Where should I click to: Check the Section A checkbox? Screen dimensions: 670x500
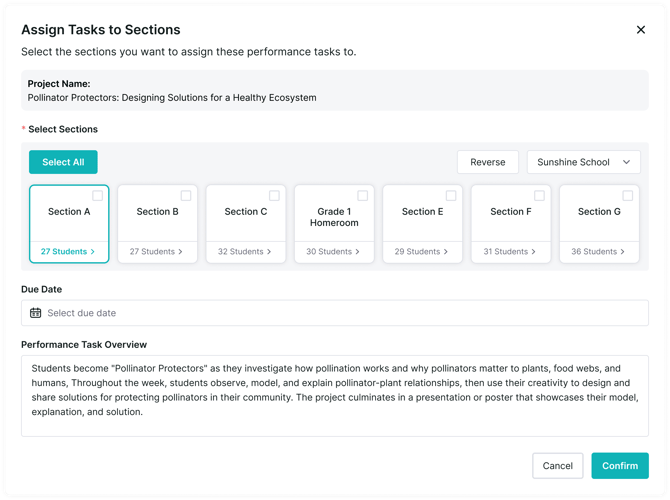[x=98, y=196]
